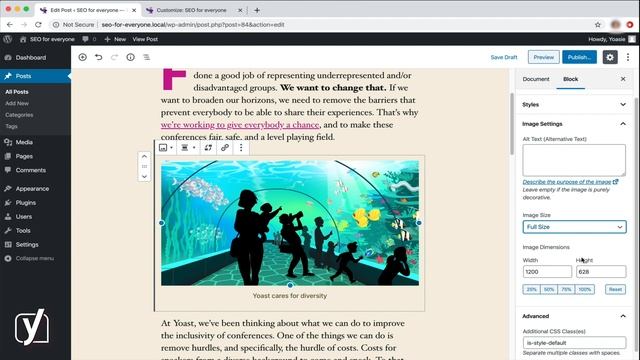Open Tags under Posts
The width and height of the screenshot is (640, 360).
[x=11, y=126]
